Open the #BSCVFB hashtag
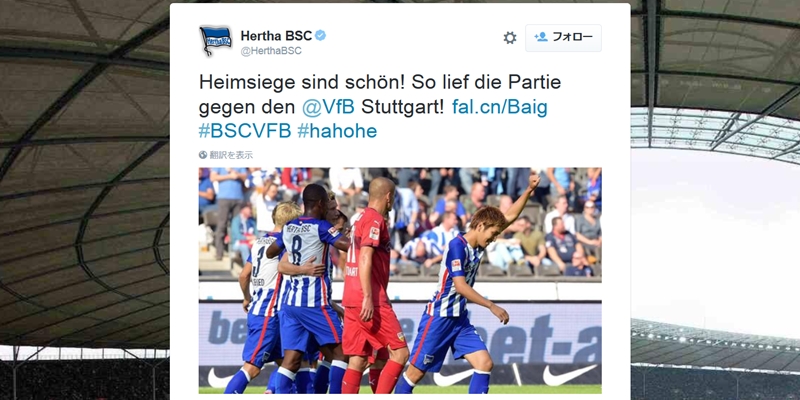800x400 pixels. [245, 131]
